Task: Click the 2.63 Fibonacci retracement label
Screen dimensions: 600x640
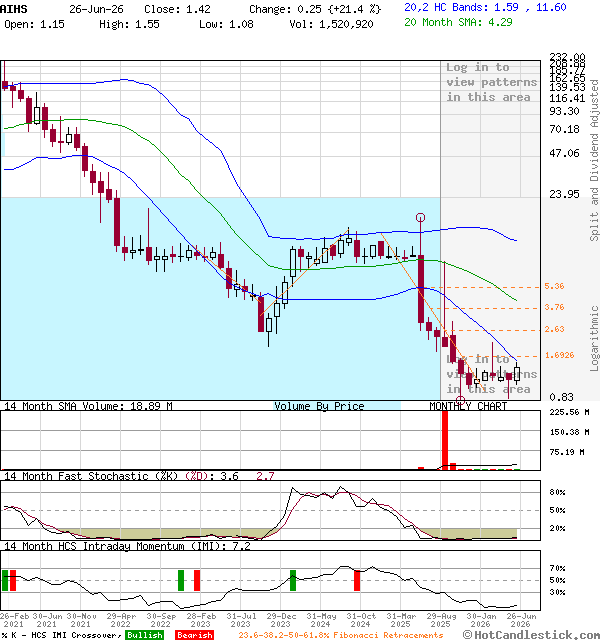Action: pyautogui.click(x=554, y=329)
